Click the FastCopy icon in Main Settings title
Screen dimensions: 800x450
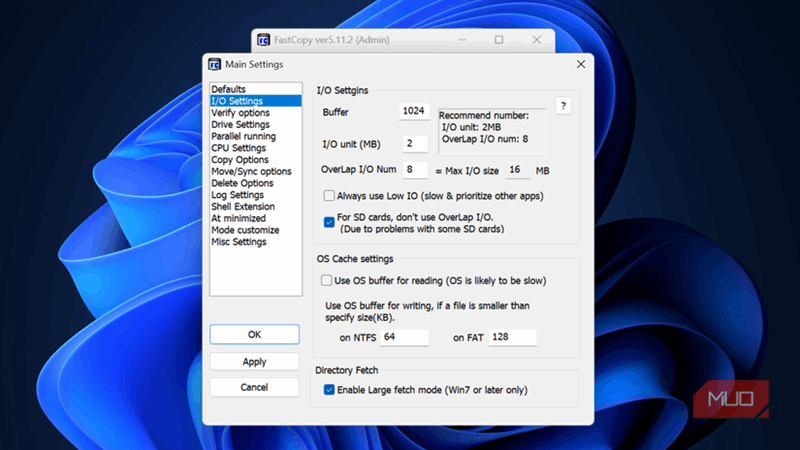coord(214,64)
